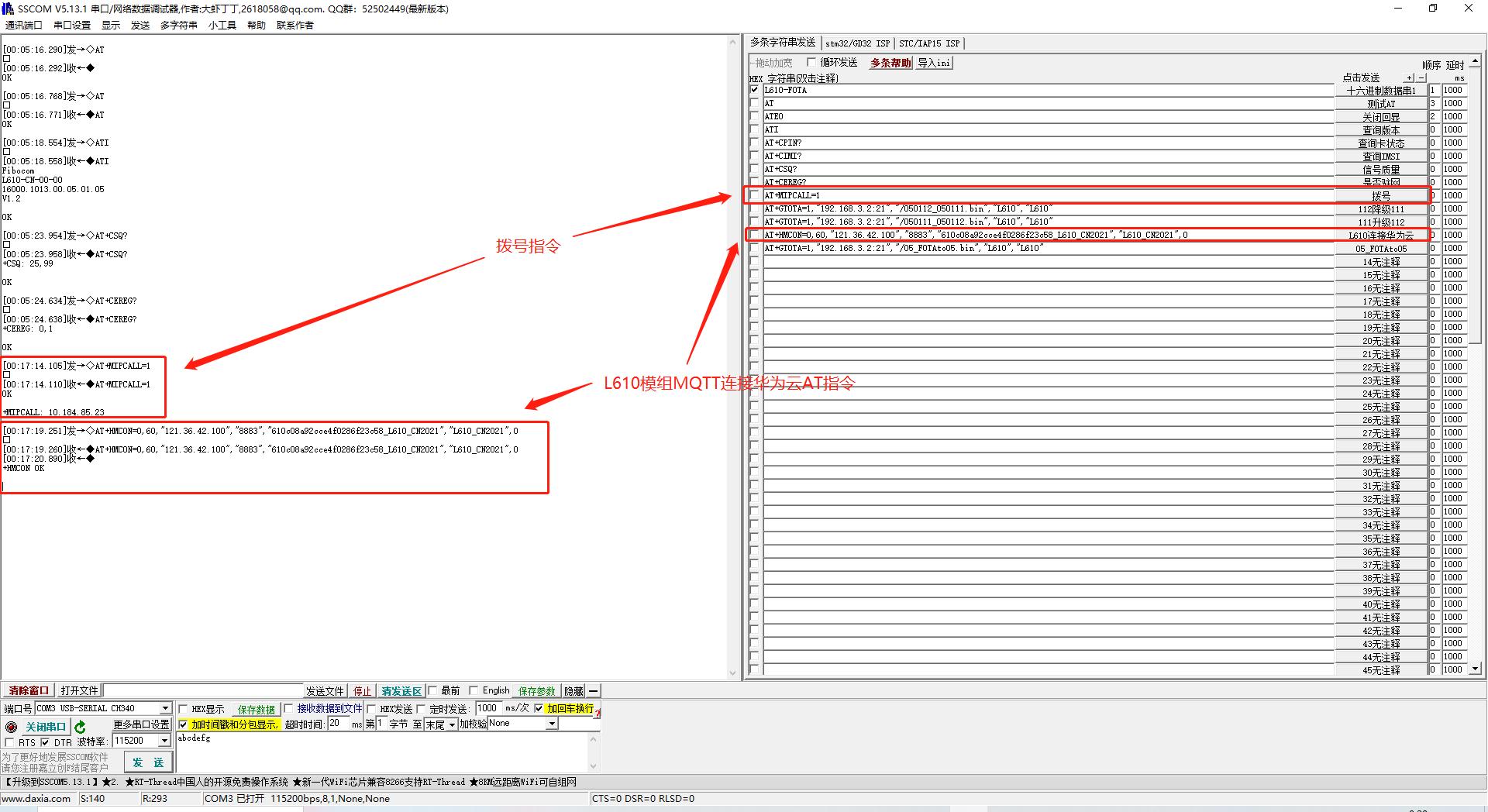The width and height of the screenshot is (1488, 812).
Task: Enable 接收数据到文件 checkbox
Action: (288, 708)
